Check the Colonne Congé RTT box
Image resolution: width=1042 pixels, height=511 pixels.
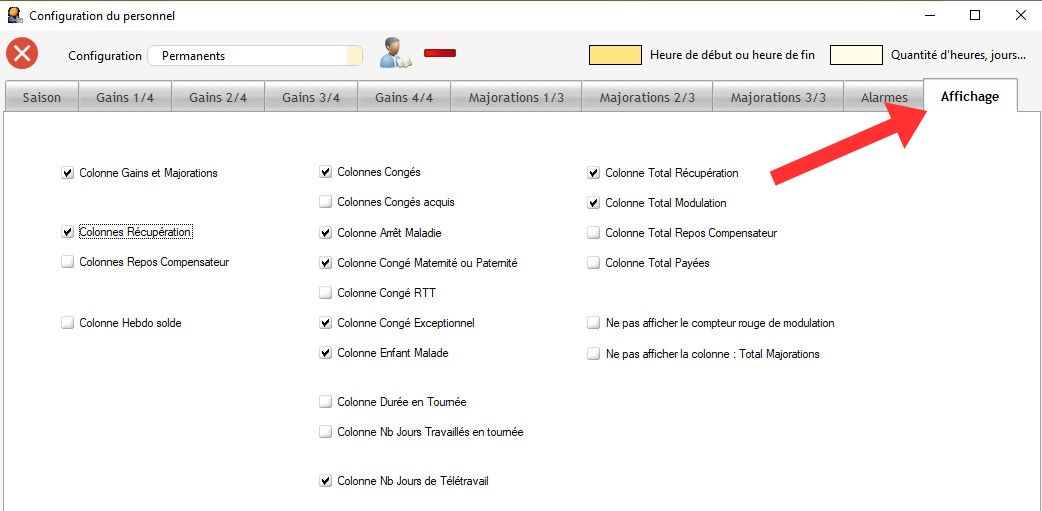[x=326, y=293]
